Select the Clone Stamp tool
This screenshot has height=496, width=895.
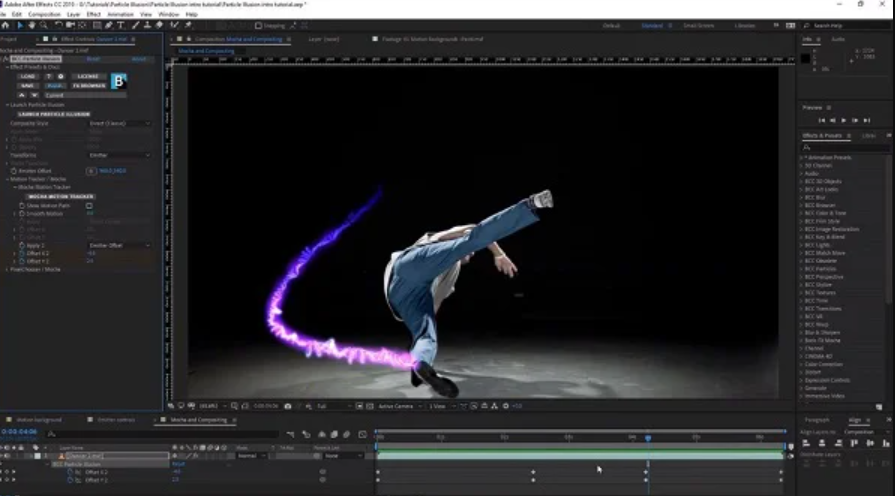[x=147, y=26]
